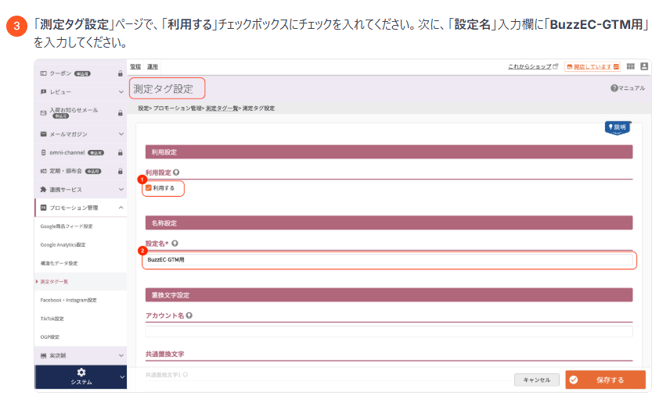670x410 pixels.
Task: Open Facebook・Instagram設定 menu item
Action: [x=70, y=299]
